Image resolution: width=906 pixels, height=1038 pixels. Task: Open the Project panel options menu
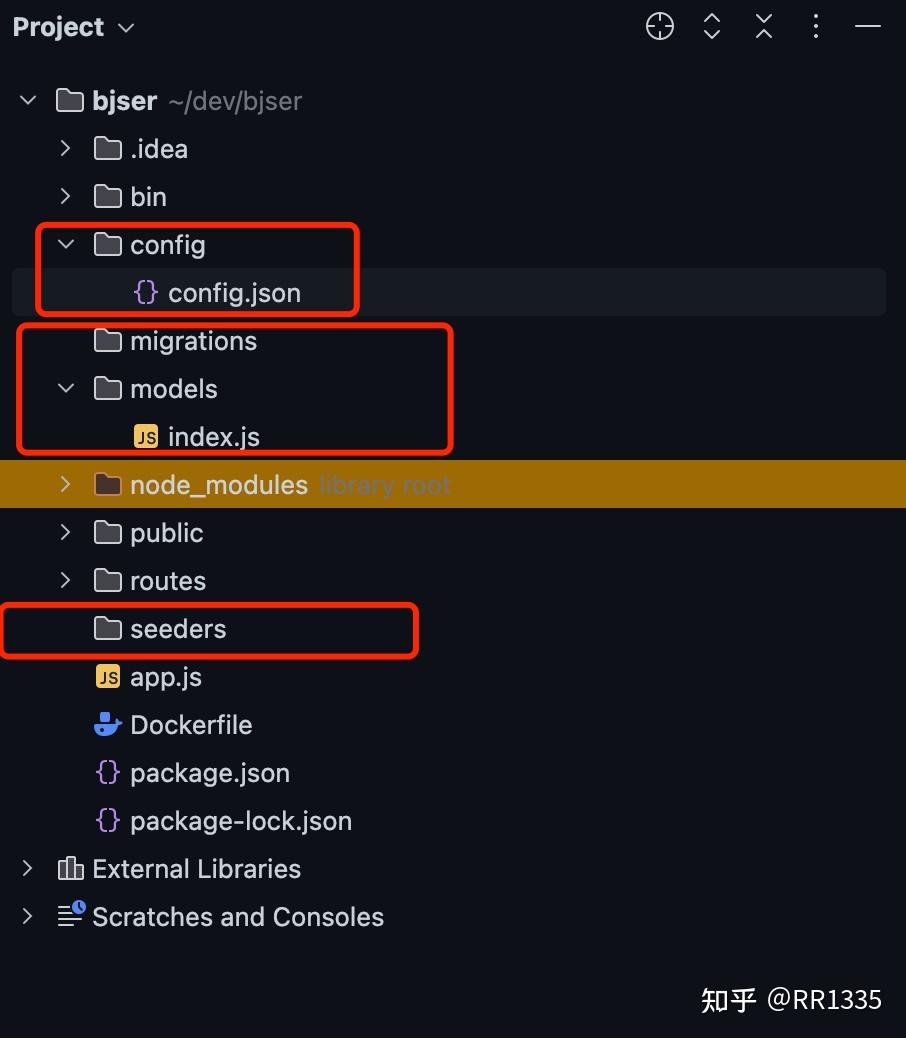pyautogui.click(x=816, y=27)
